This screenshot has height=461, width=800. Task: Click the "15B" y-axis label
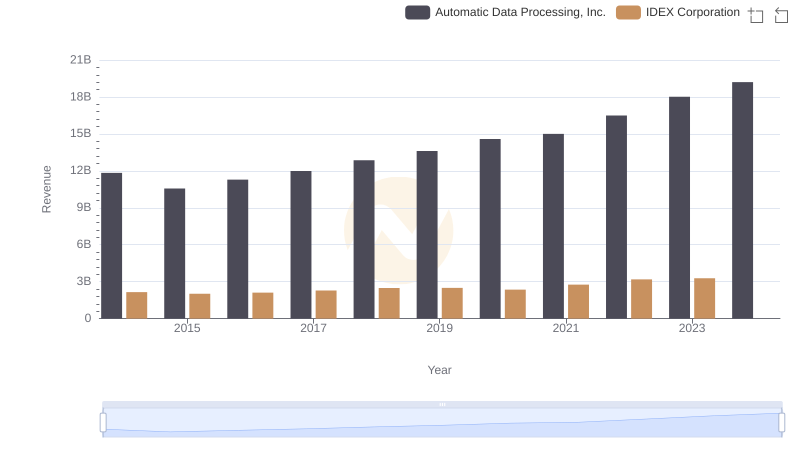[81, 134]
